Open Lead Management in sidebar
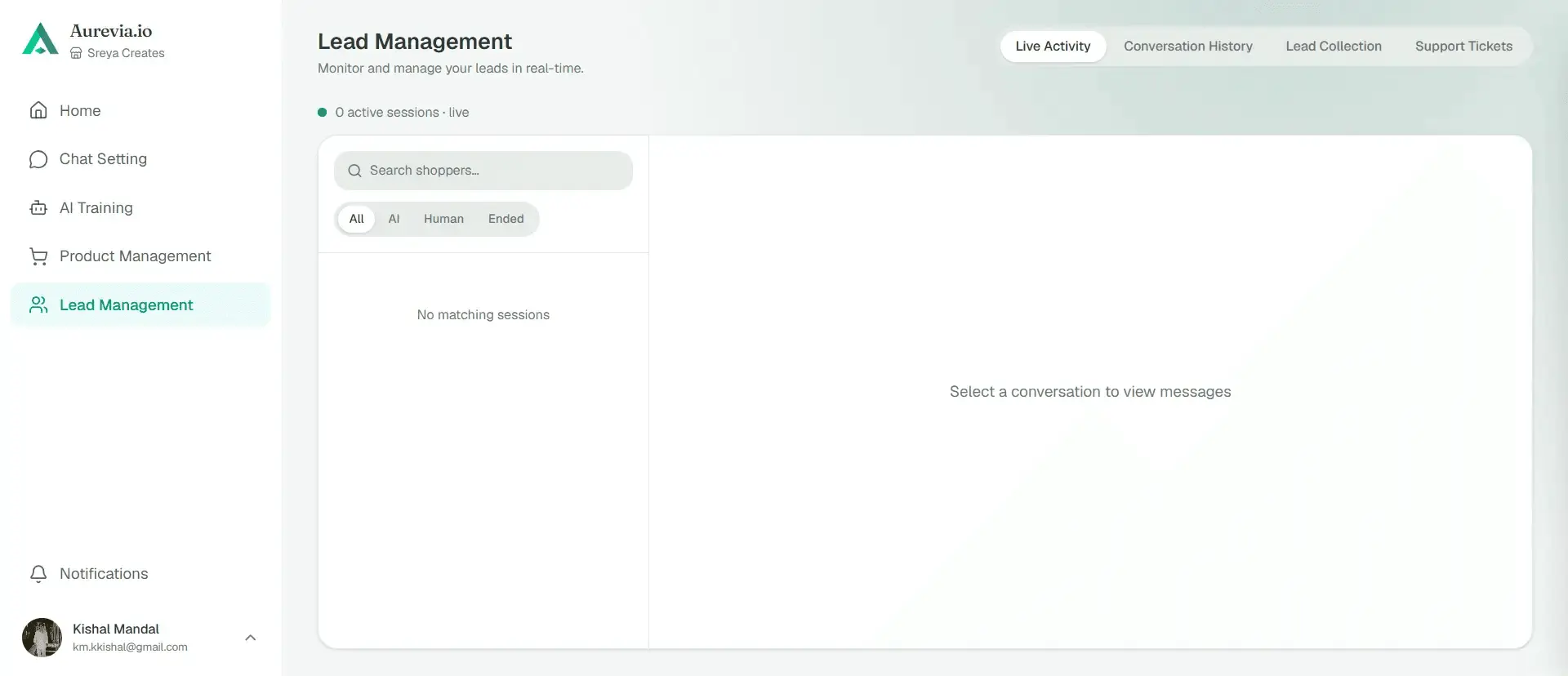This screenshot has width=1568, height=676. pyautogui.click(x=140, y=305)
